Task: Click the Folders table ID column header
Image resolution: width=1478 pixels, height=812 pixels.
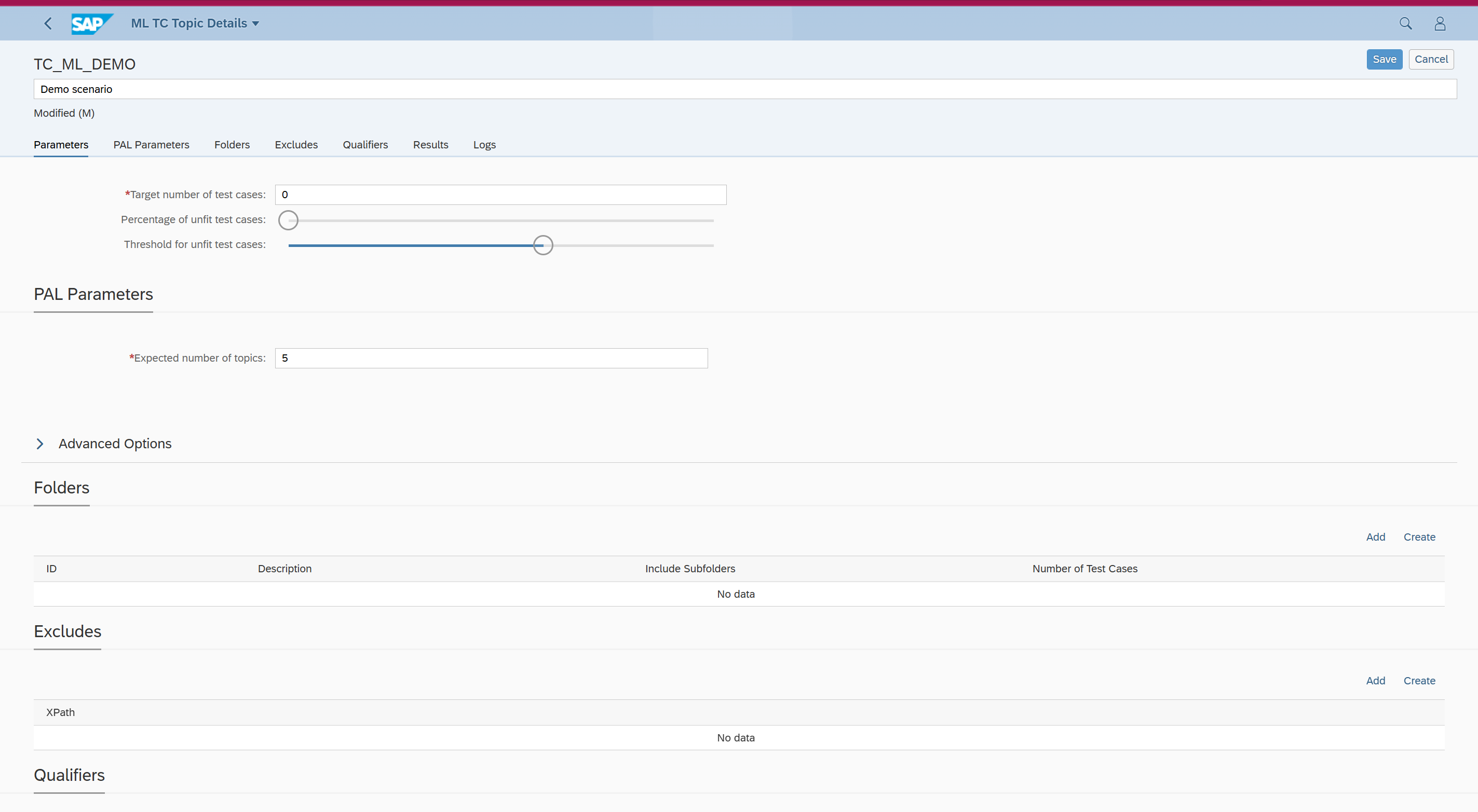Action: (x=51, y=568)
